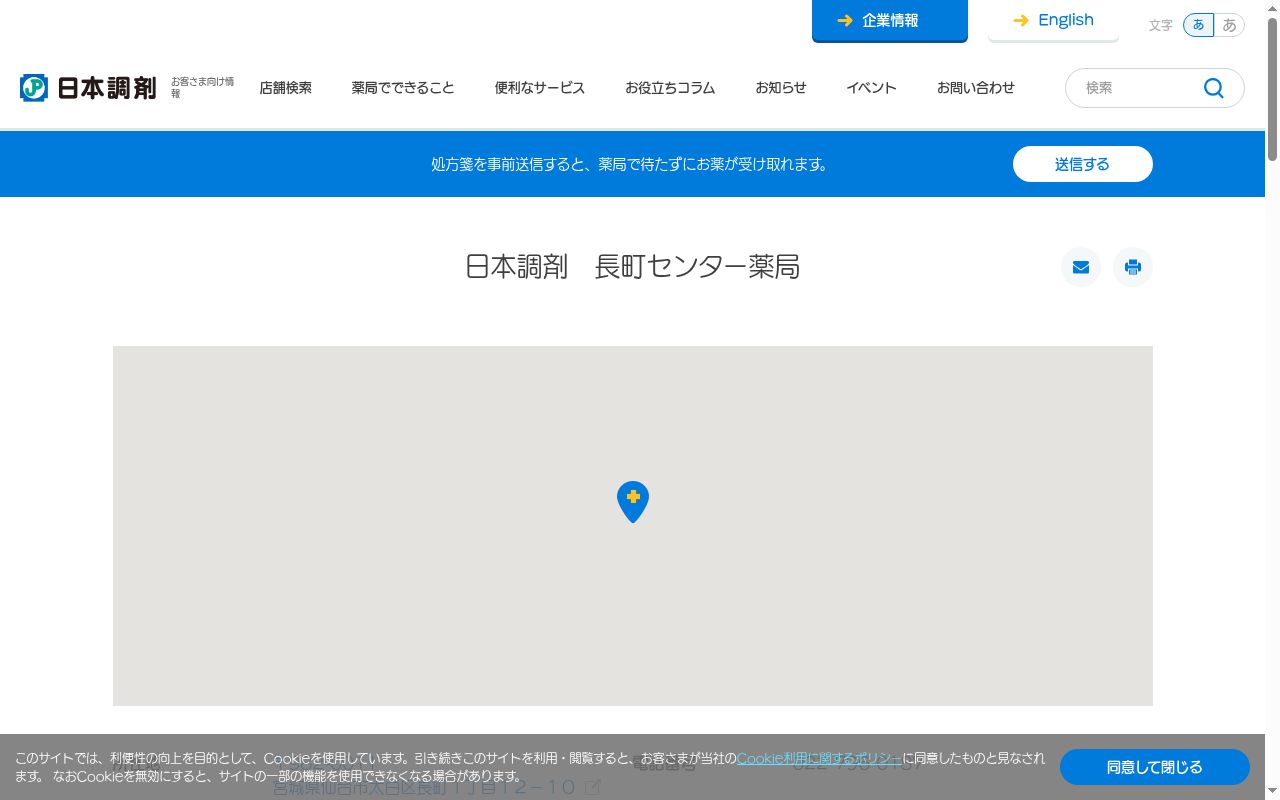Click the 日本調剤 長町センター薬局 heading
This screenshot has height=800, width=1280.
coord(633,267)
